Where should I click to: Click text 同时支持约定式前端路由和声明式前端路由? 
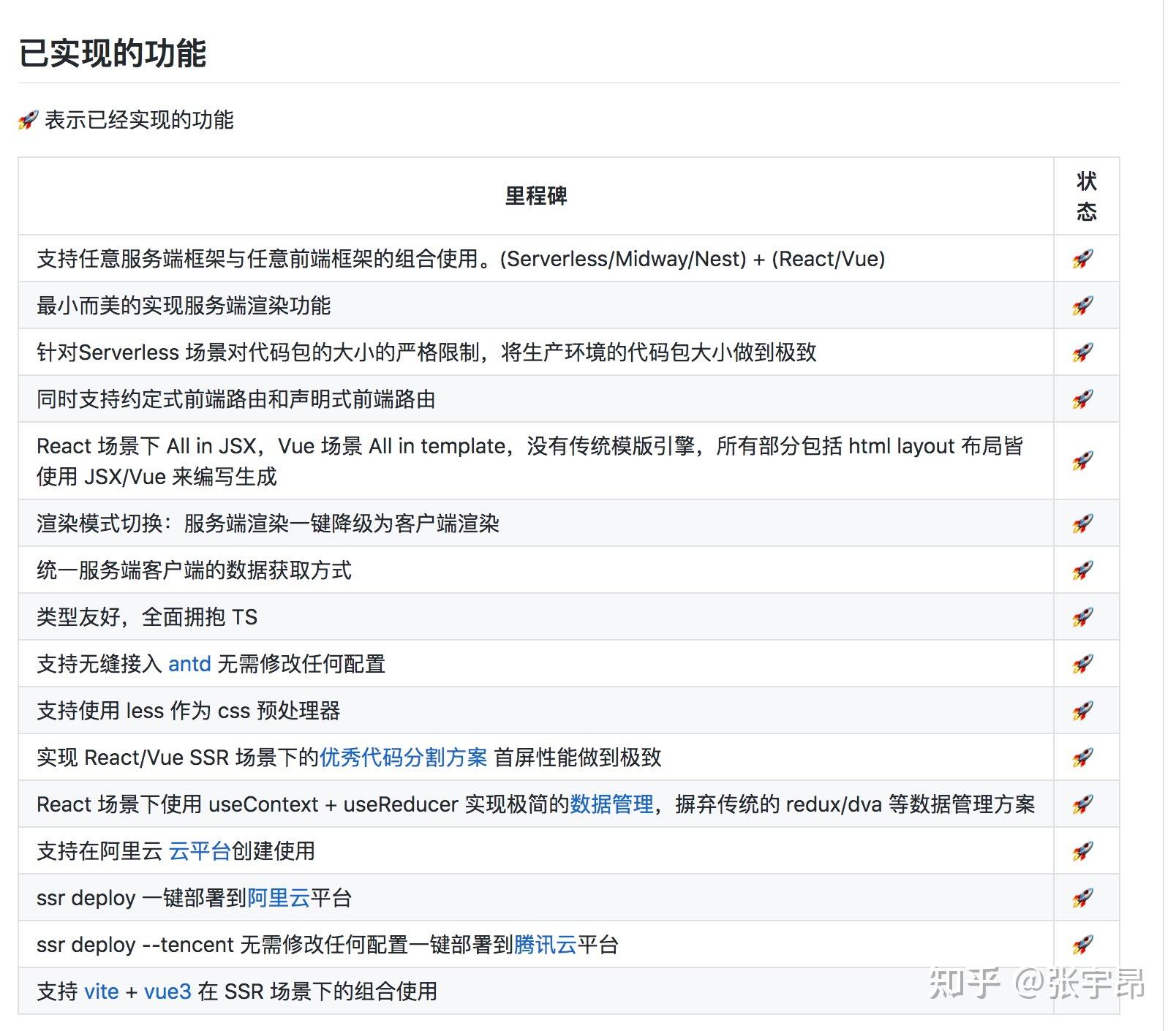tap(236, 399)
